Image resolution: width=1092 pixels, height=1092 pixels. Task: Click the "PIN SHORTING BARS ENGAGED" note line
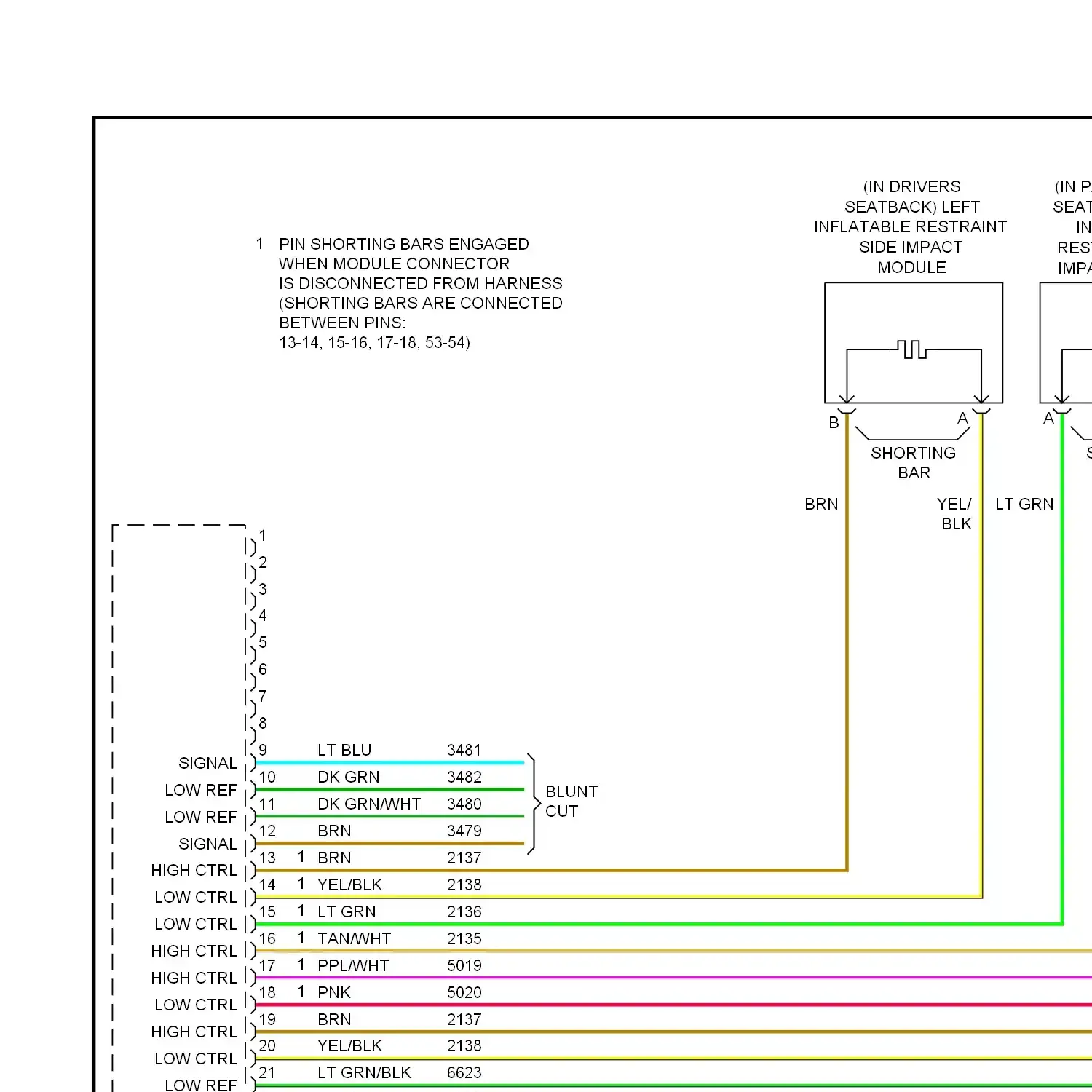[x=403, y=244]
